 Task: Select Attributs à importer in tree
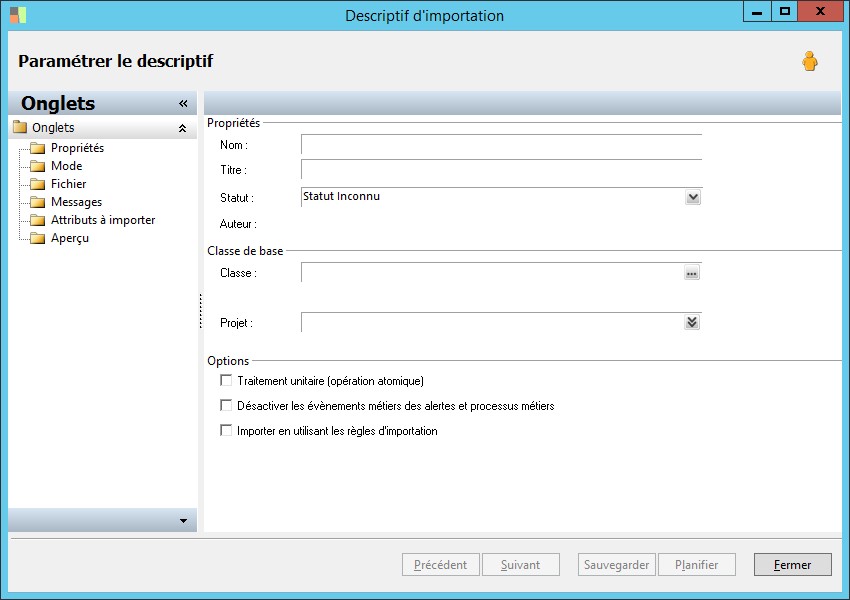[103, 220]
